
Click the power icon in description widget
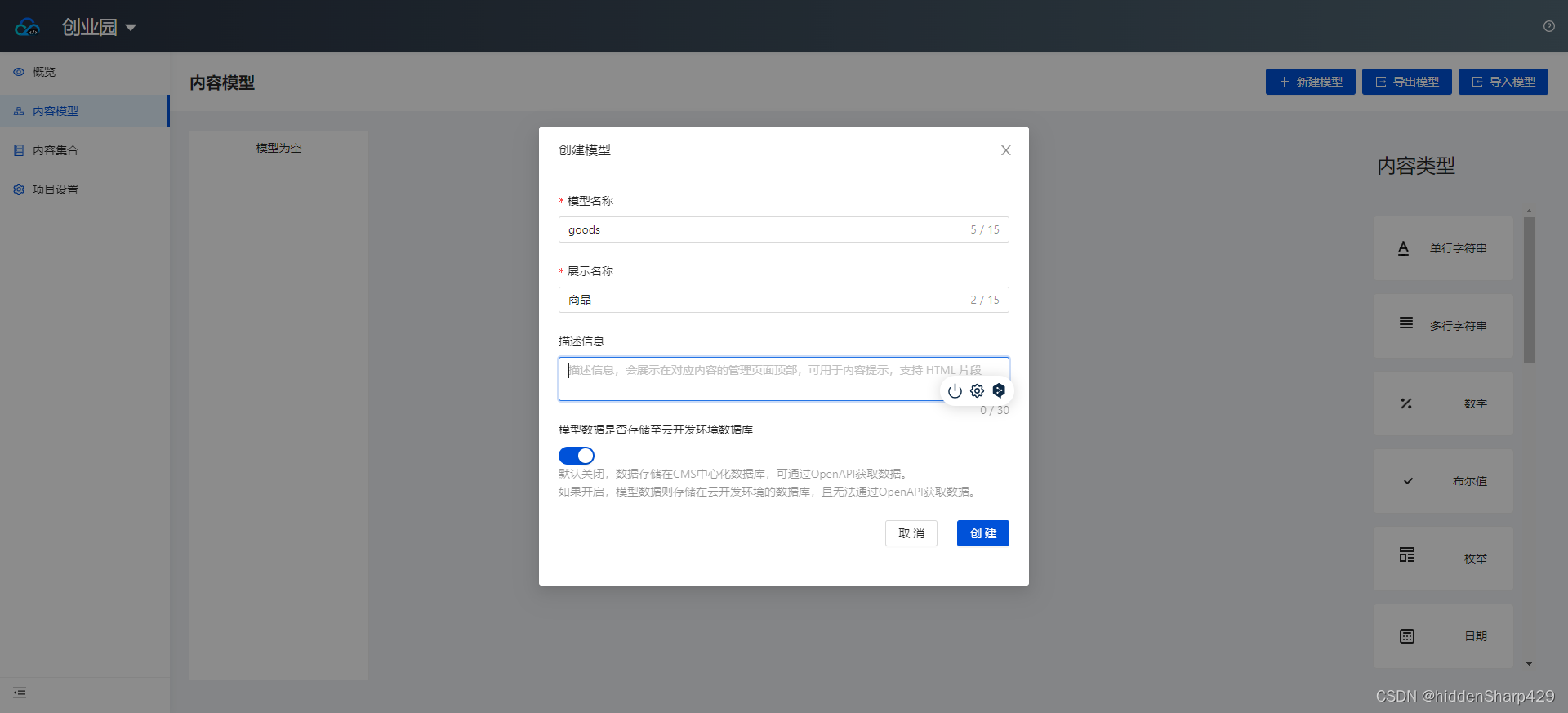pyautogui.click(x=955, y=390)
